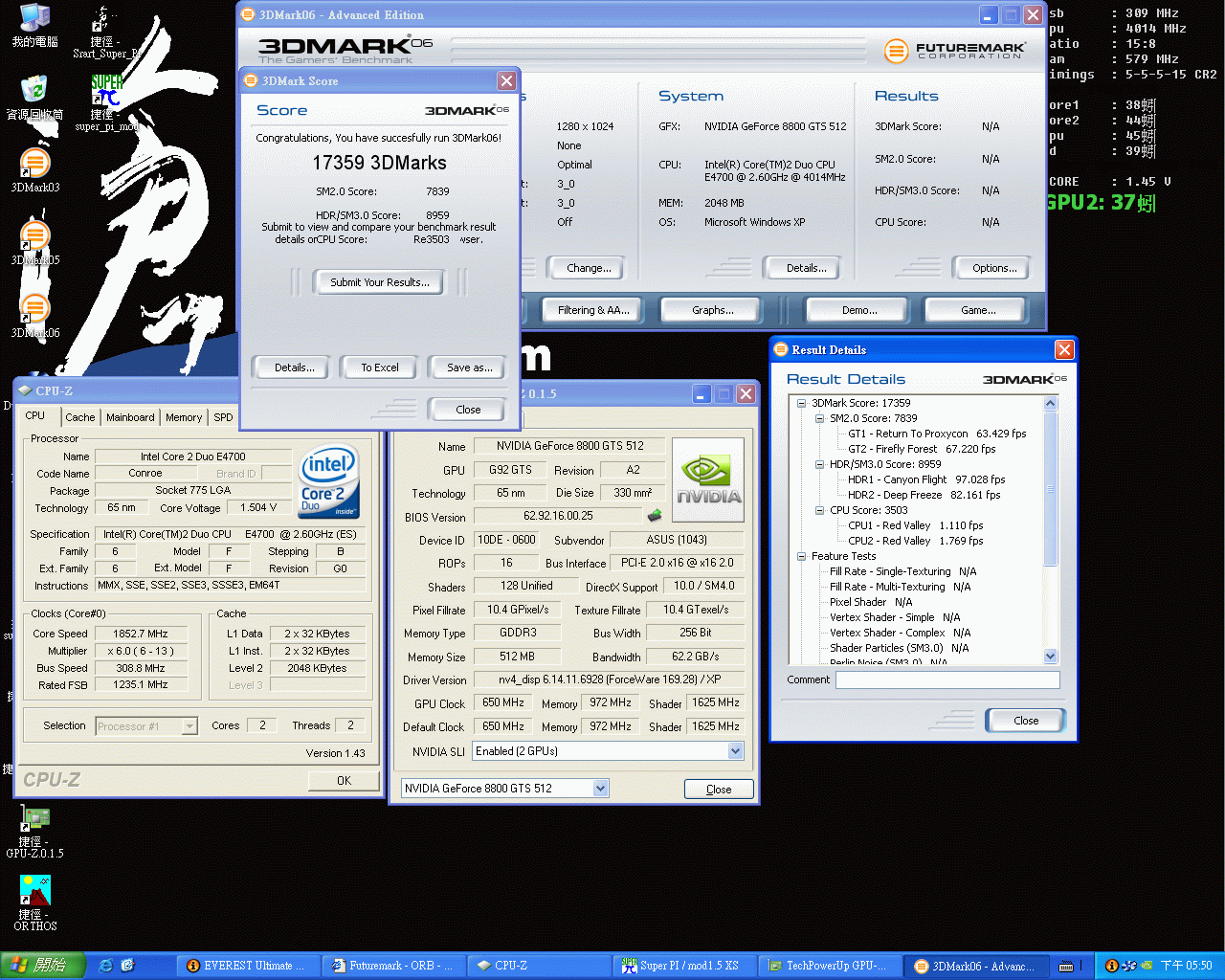Click Submit Your Results button
This screenshot has width=1225, height=980.
click(x=380, y=282)
